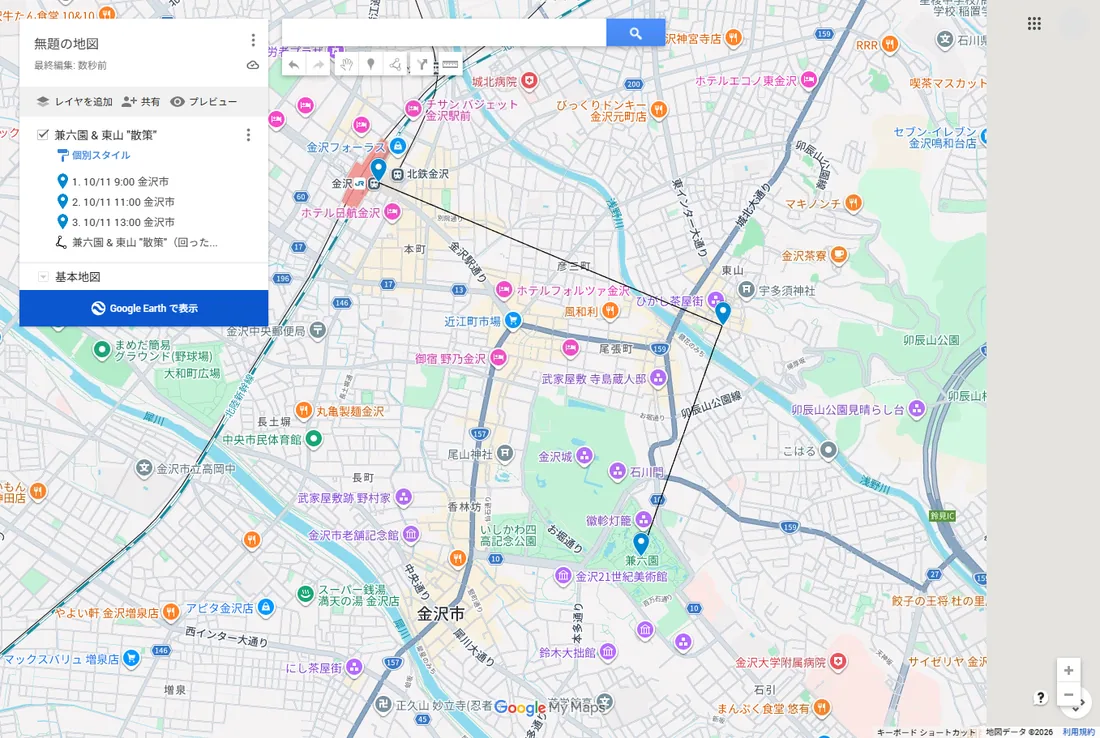Click the 金沢茶寮 cafe icon
The width and height of the screenshot is (1100, 738).
(838, 255)
